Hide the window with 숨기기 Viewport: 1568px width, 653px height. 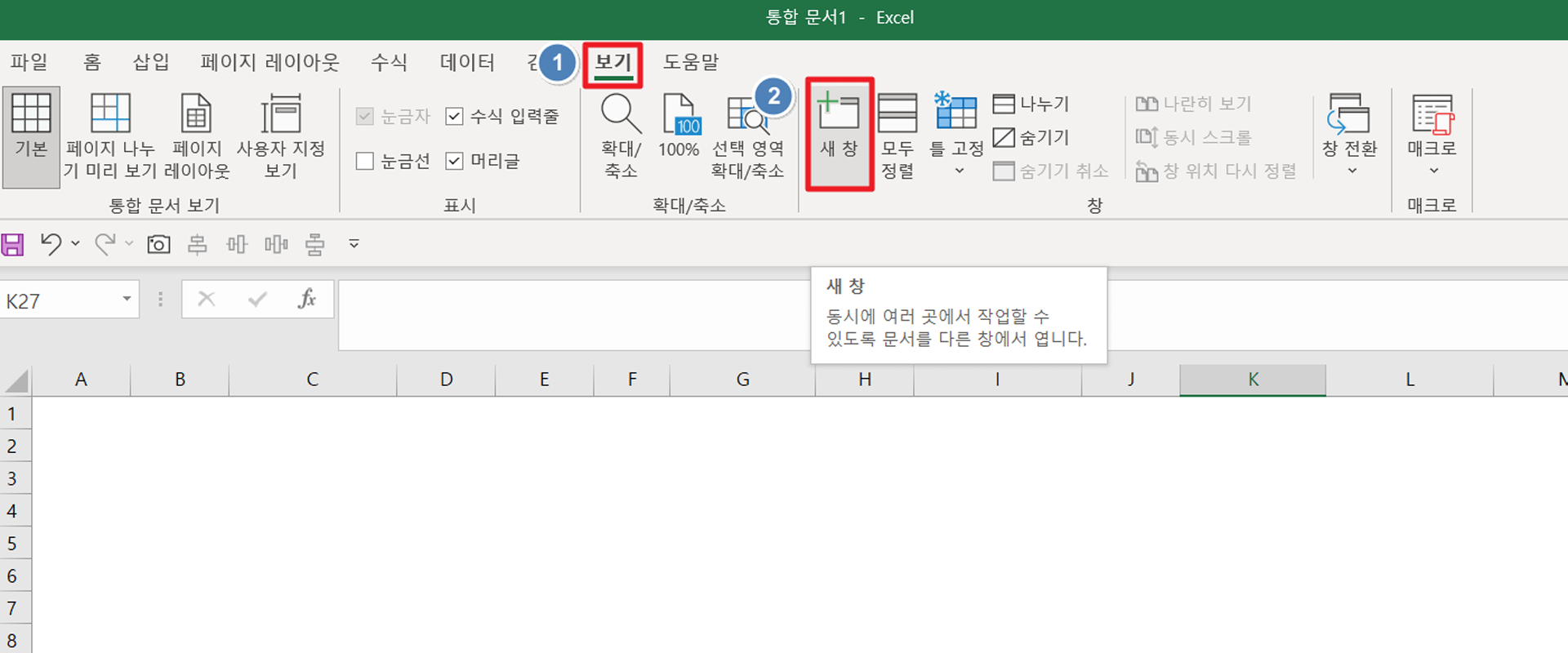1031,137
